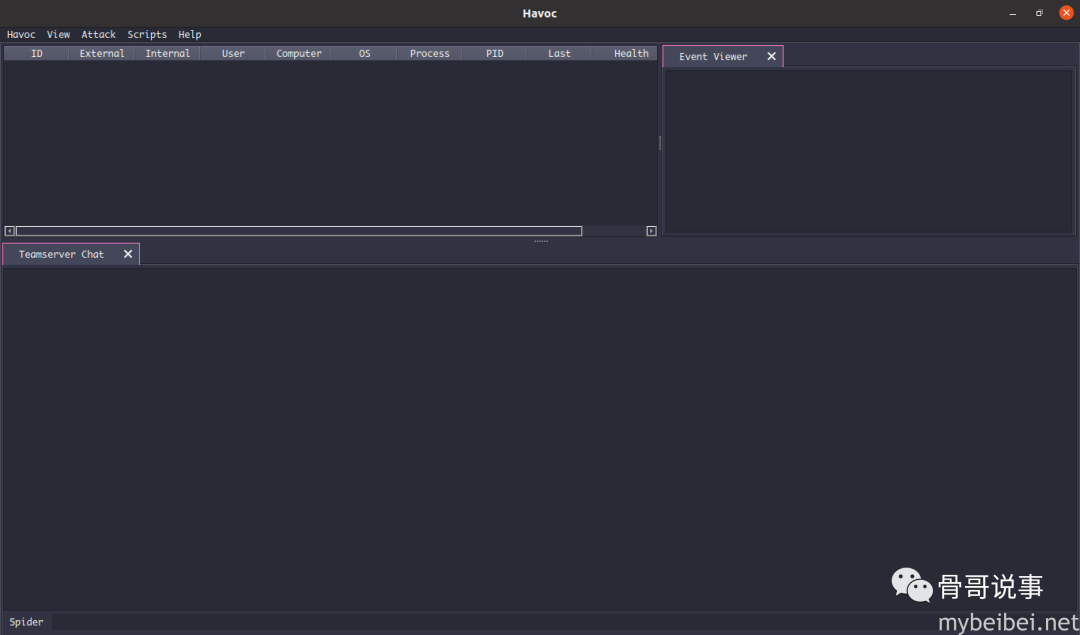Image resolution: width=1080 pixels, height=635 pixels.
Task: Click the session table horizontal scrollbar handle
Action: coord(299,231)
